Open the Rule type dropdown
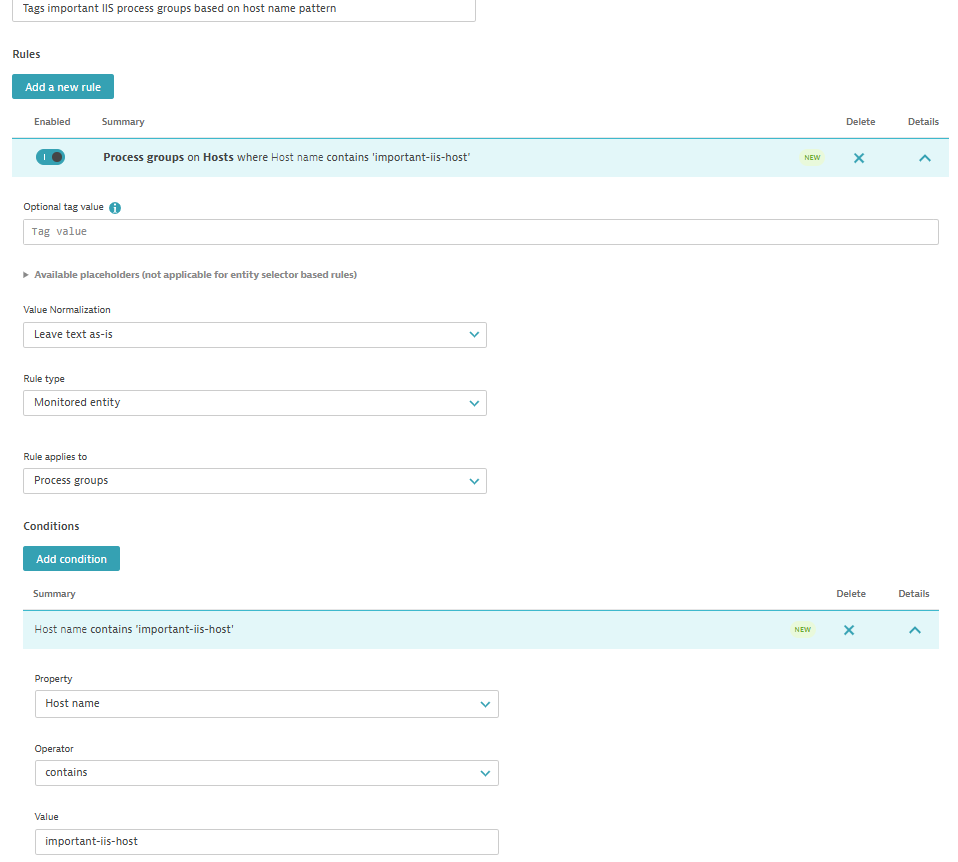958x862 pixels. 254,403
